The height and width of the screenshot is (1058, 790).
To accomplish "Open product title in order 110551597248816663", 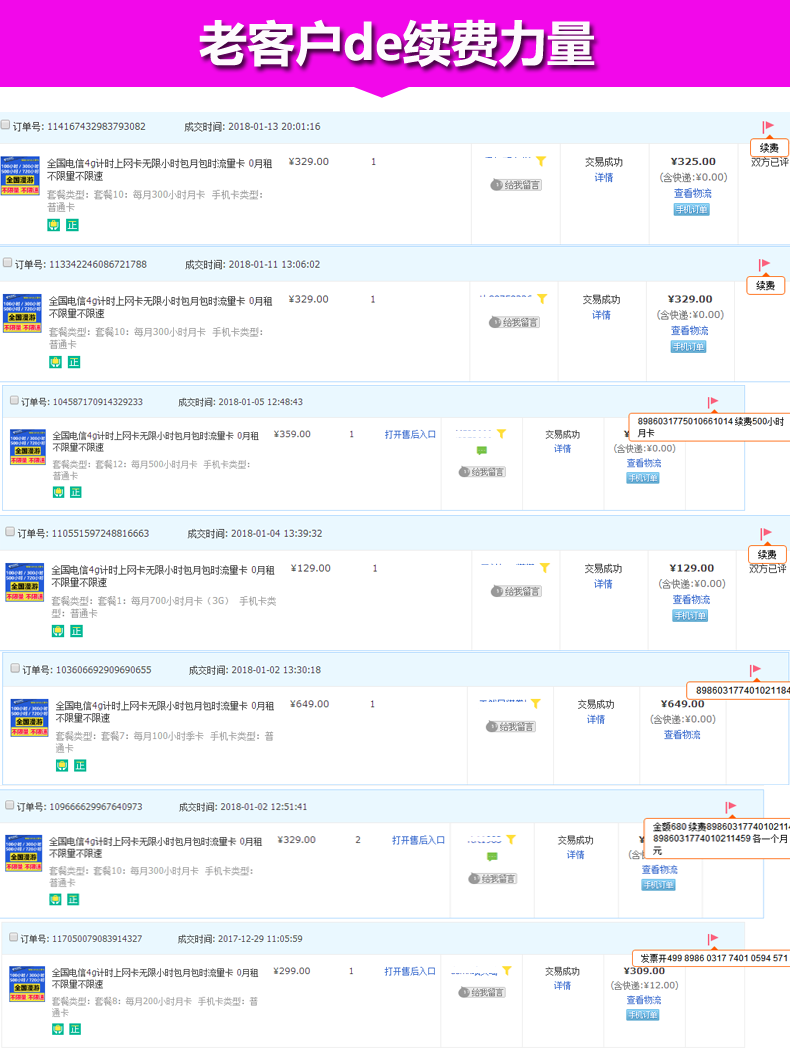I will [x=163, y=576].
